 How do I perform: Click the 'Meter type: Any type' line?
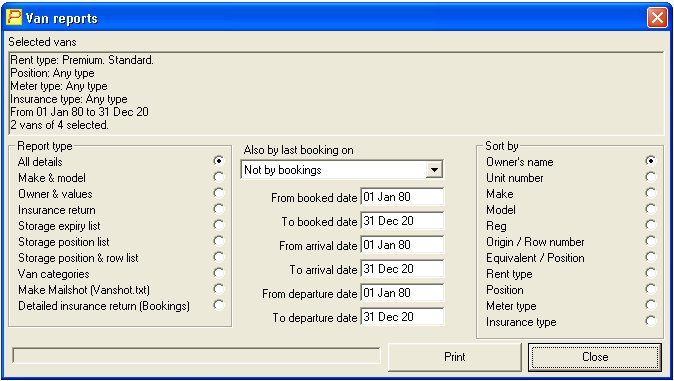point(59,86)
